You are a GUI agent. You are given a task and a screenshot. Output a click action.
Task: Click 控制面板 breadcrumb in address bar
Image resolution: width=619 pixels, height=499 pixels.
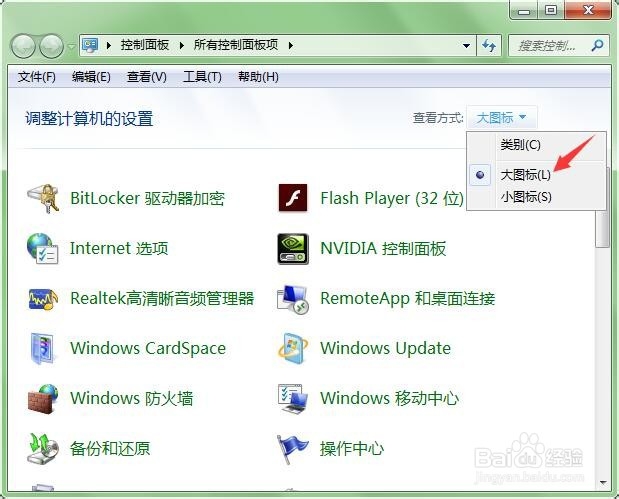(x=145, y=45)
